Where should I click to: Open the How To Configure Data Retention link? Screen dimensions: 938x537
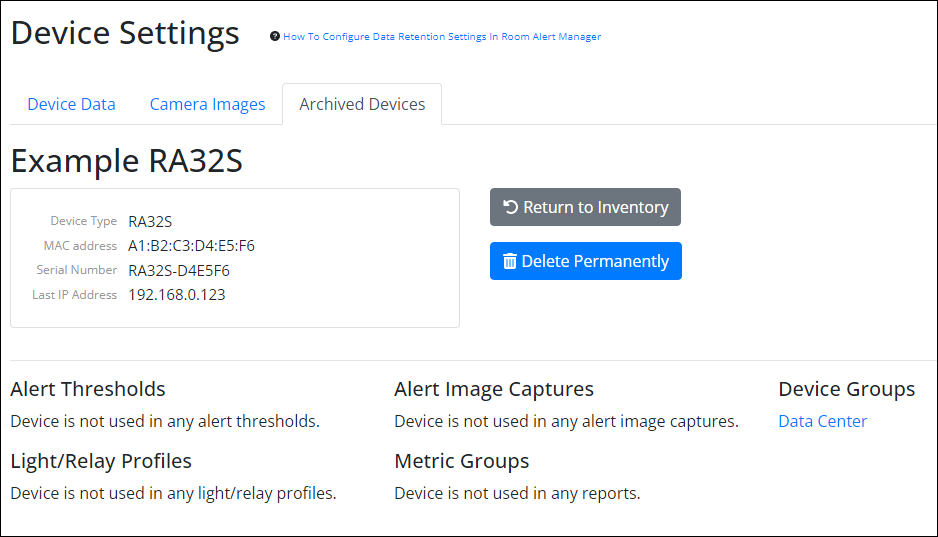(x=442, y=37)
